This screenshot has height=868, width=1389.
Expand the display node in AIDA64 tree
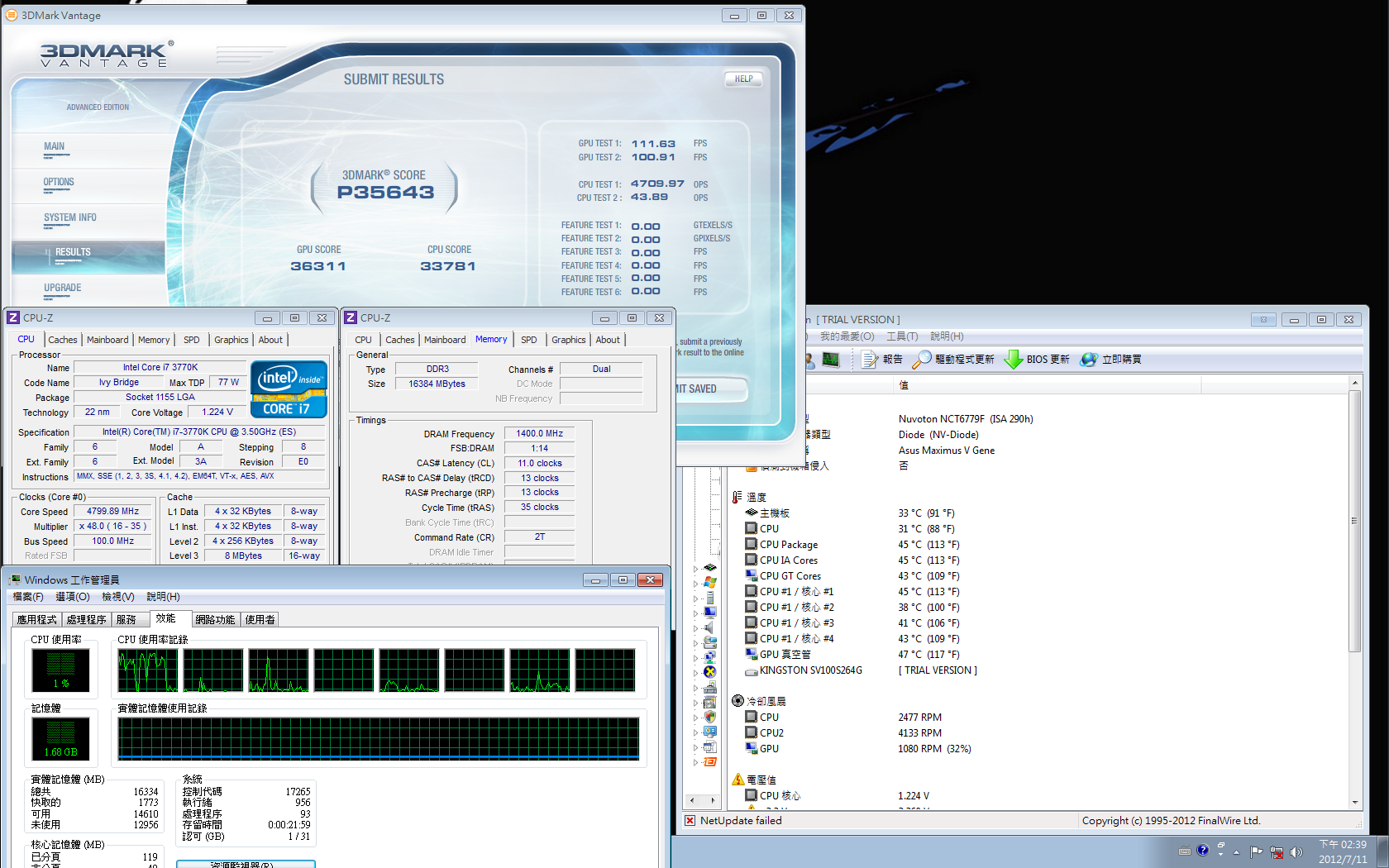[x=695, y=613]
